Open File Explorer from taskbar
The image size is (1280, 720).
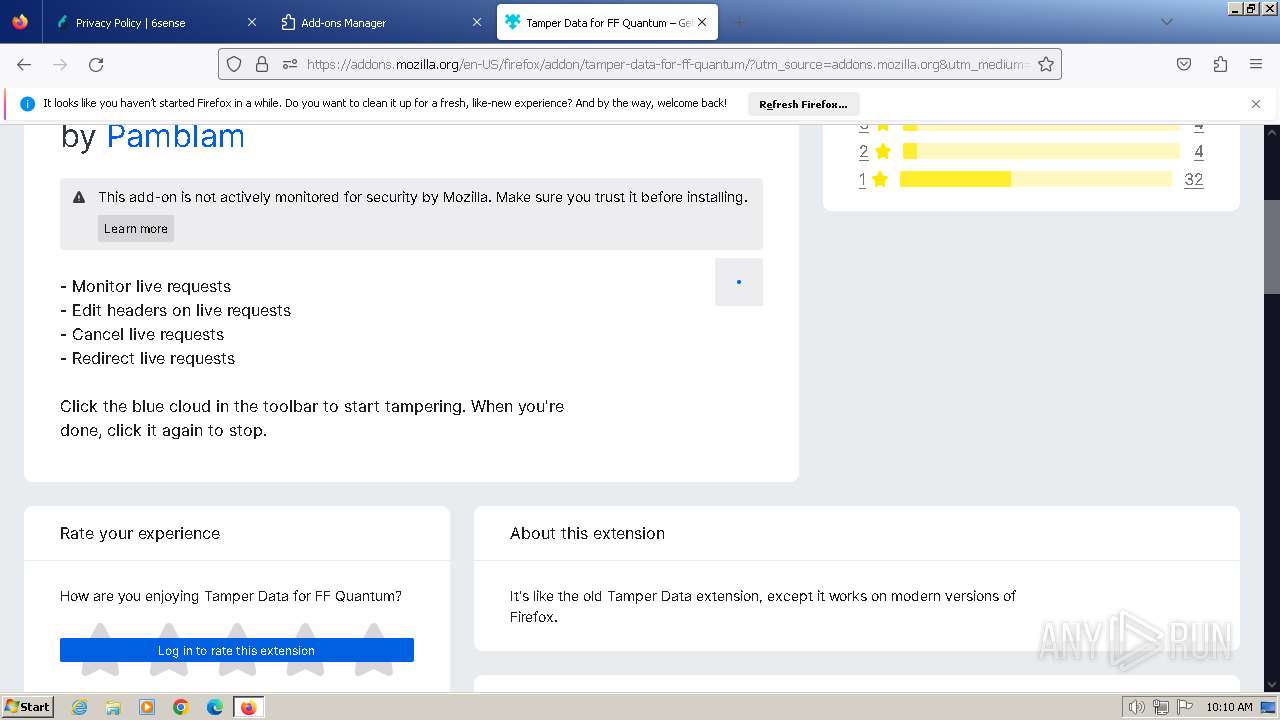(x=113, y=707)
